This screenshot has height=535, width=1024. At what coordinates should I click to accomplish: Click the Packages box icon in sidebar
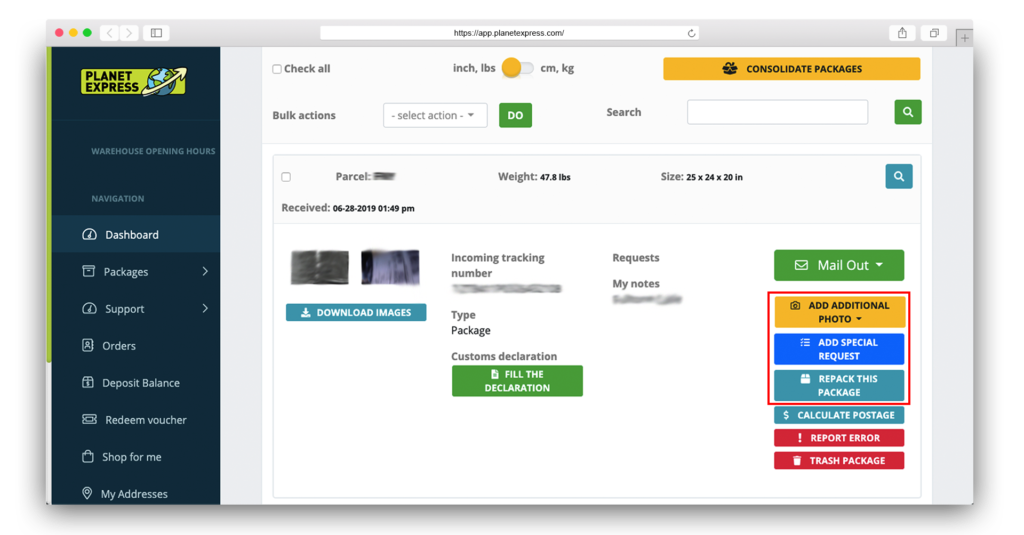(x=89, y=271)
